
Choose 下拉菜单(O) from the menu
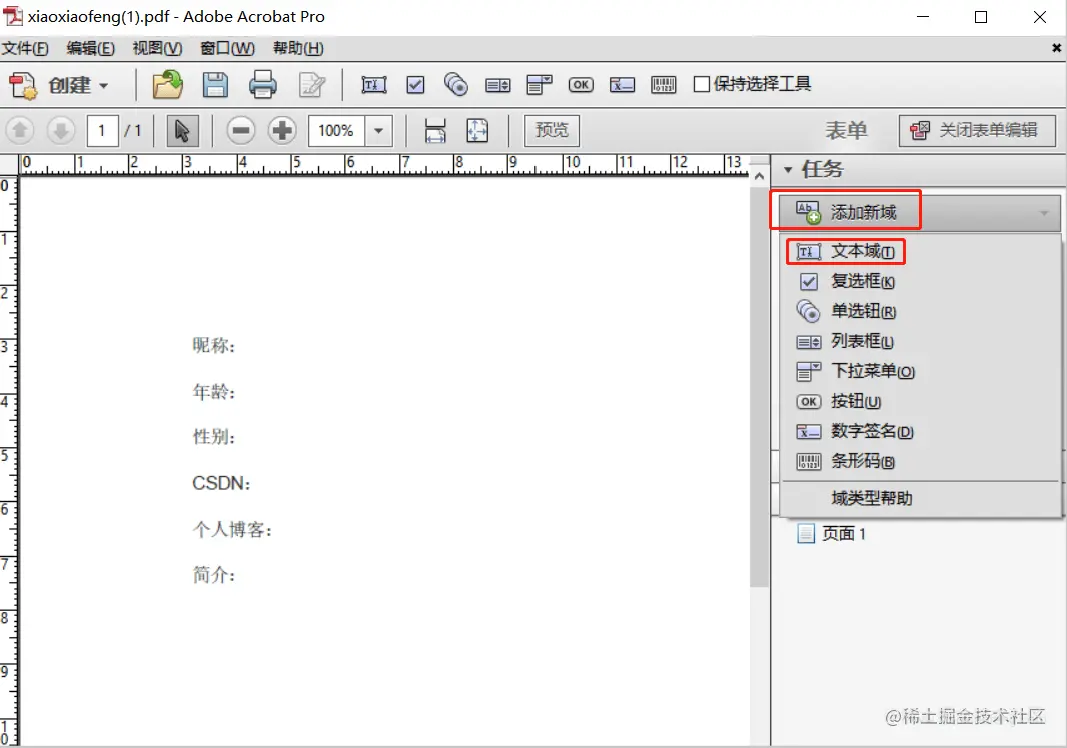click(921, 371)
